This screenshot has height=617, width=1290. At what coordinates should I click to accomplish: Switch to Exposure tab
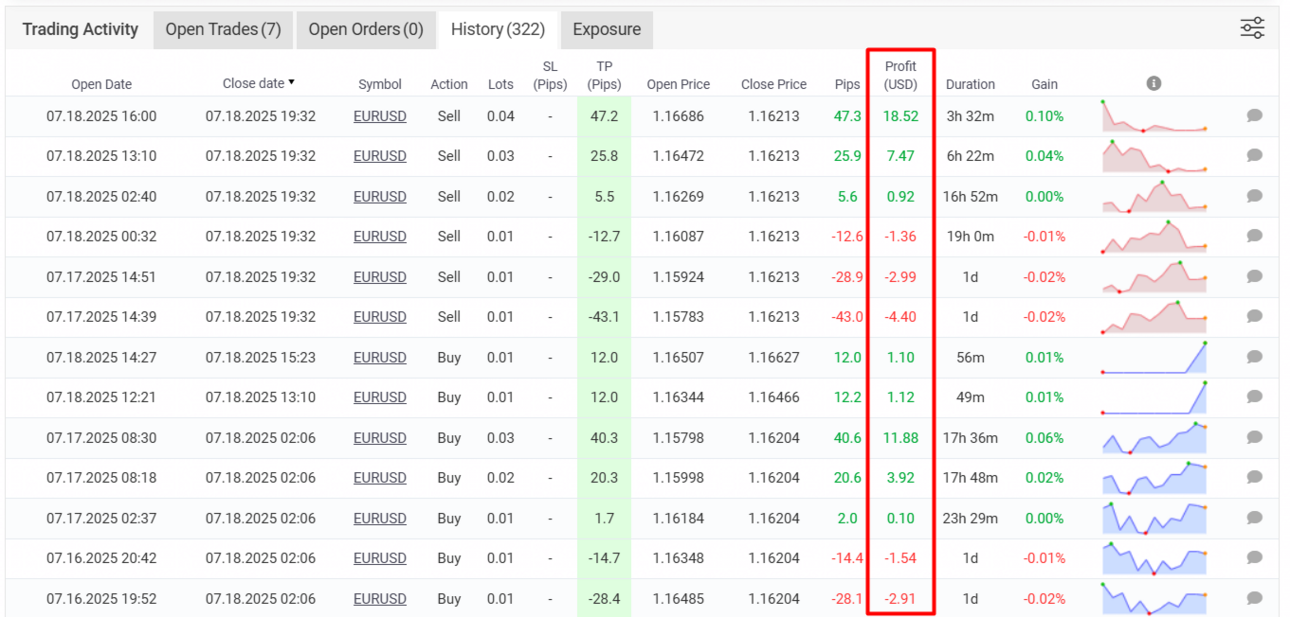point(607,30)
